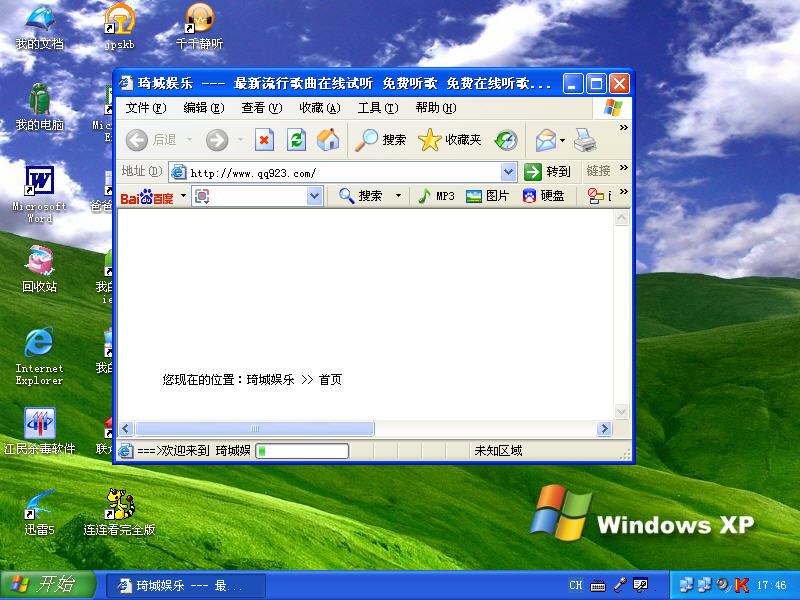The image size is (800, 600).
Task: Open 我的文档 desktop icon
Action: click(40, 27)
